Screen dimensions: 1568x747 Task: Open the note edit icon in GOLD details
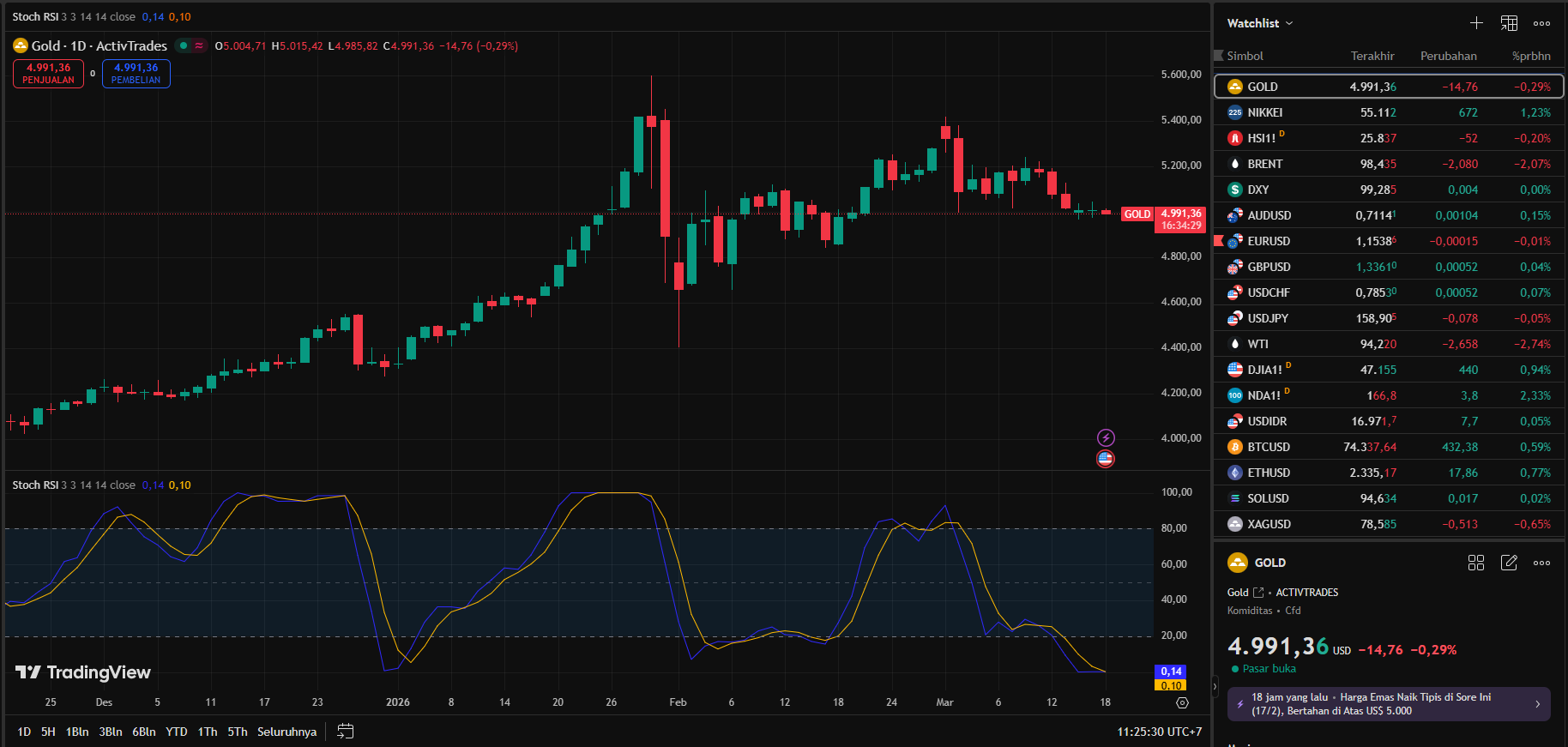click(1509, 563)
